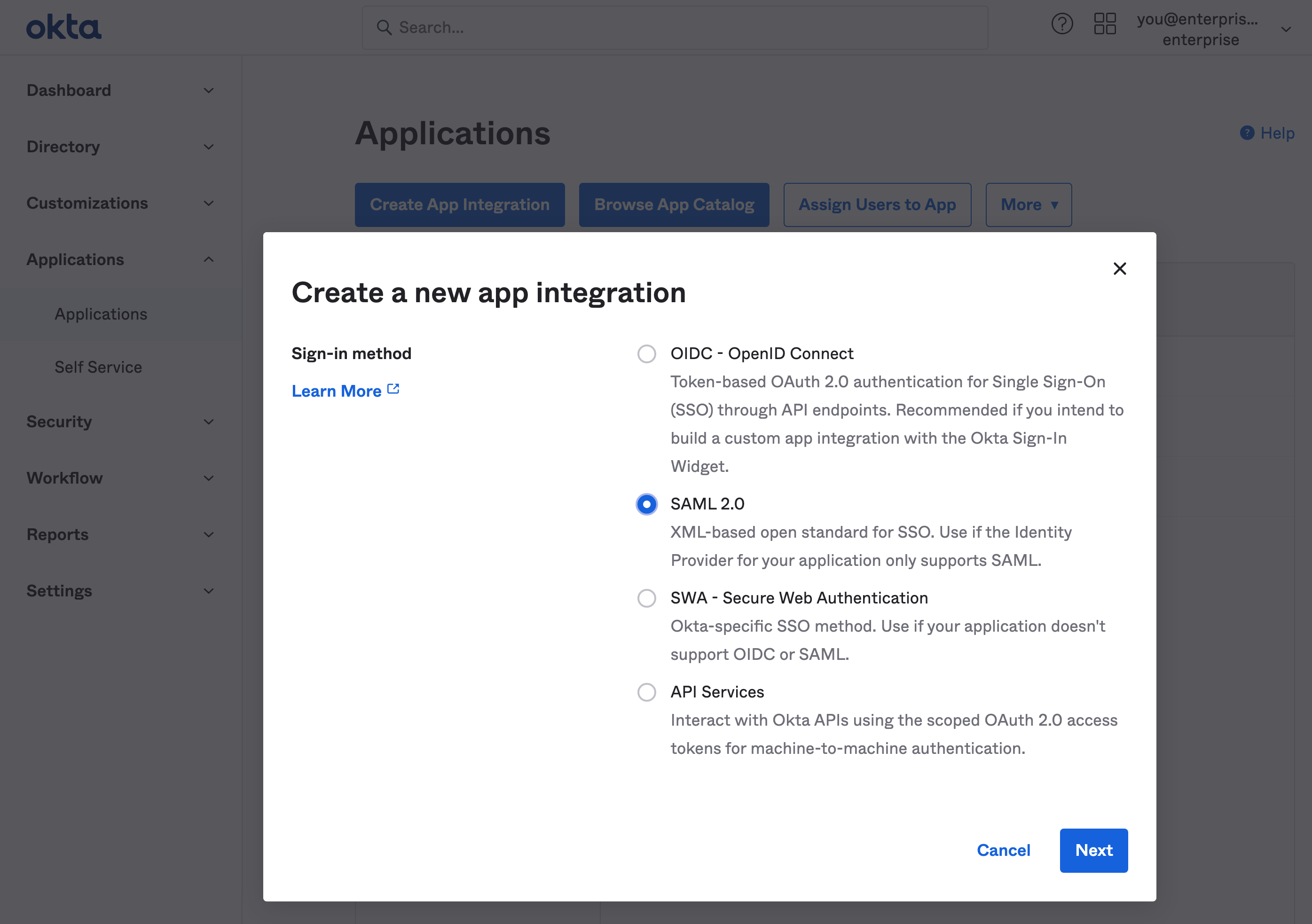1312x924 pixels.
Task: Select the OIDC - OpenID Connect sign-in method
Action: click(x=646, y=354)
